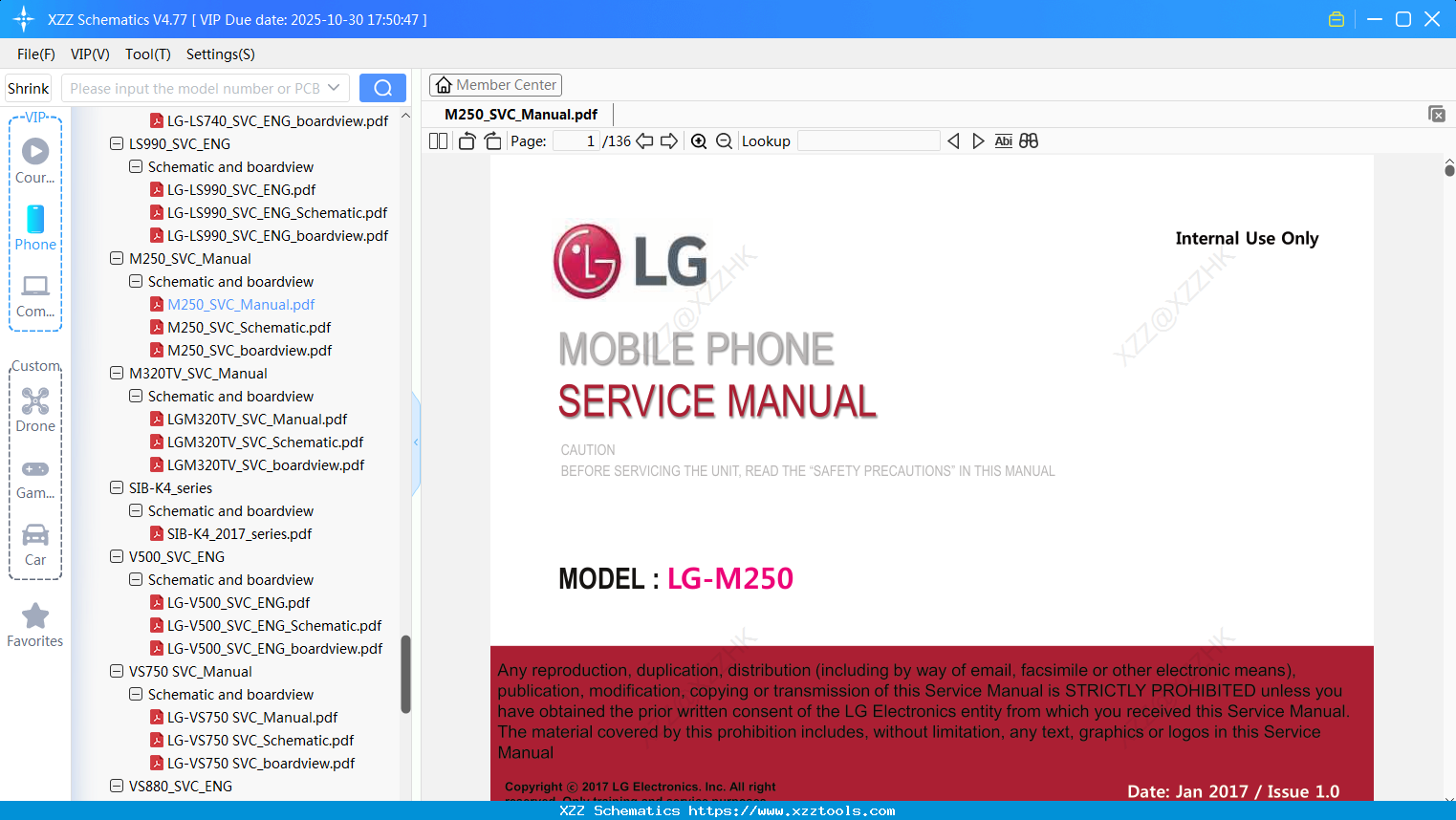Collapse the LS990_SVC_ENG folder
This screenshot has height=820, width=1456.
click(116, 143)
